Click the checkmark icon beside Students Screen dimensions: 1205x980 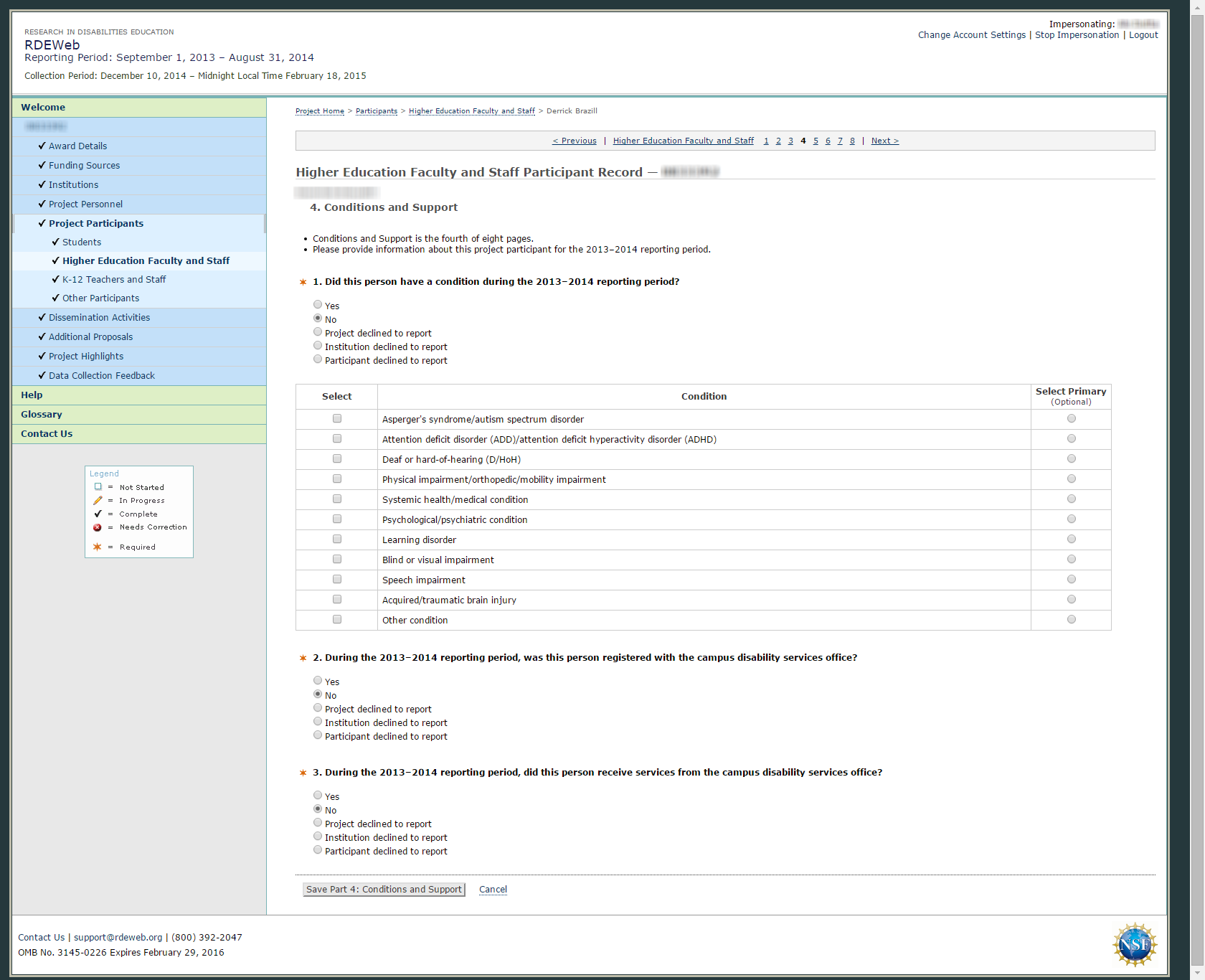click(x=55, y=242)
